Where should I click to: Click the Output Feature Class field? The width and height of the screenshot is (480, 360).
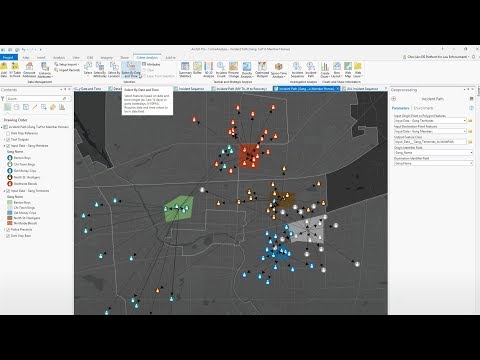pos(430,142)
